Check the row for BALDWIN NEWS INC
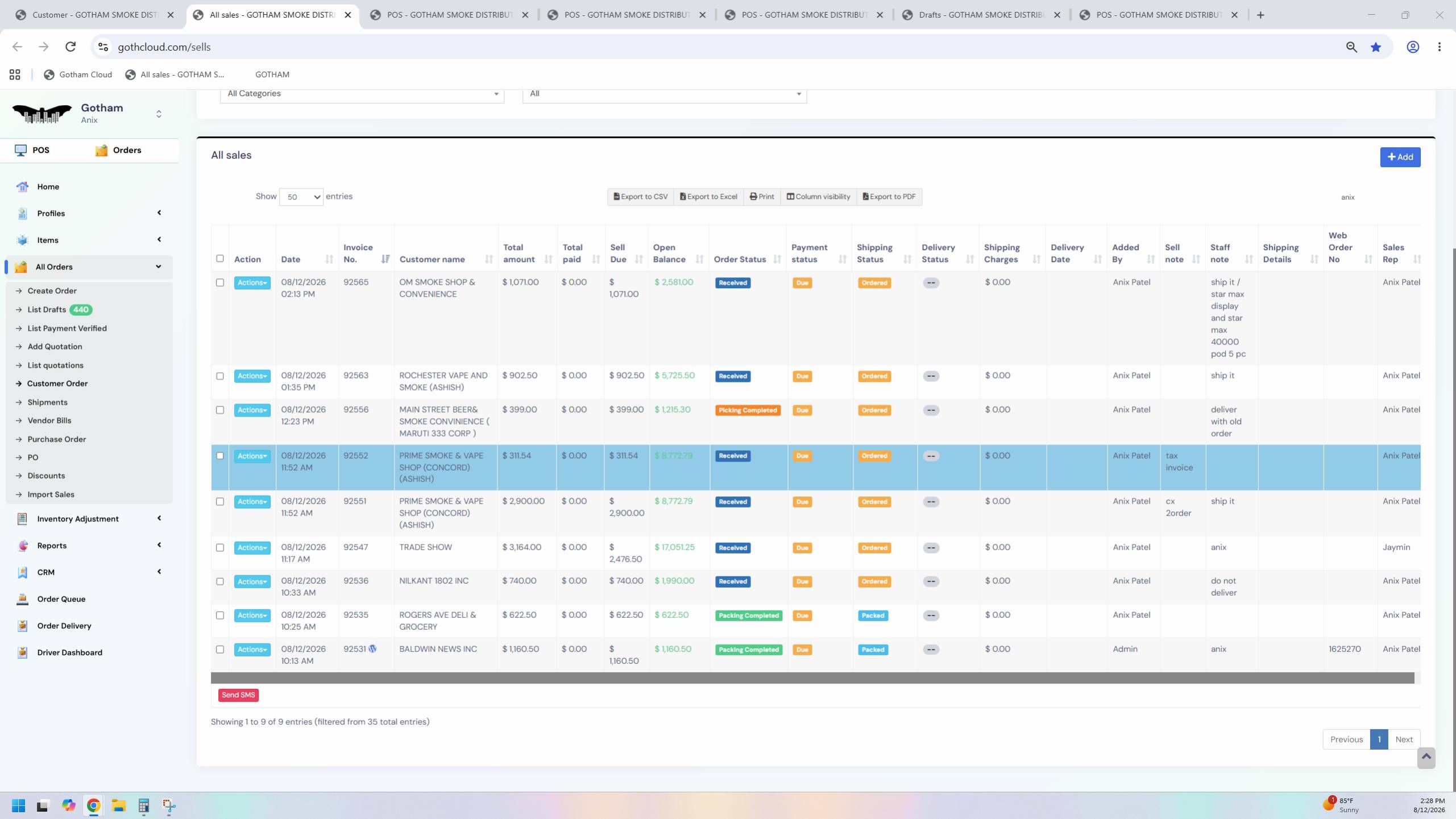1456x819 pixels. [x=220, y=649]
